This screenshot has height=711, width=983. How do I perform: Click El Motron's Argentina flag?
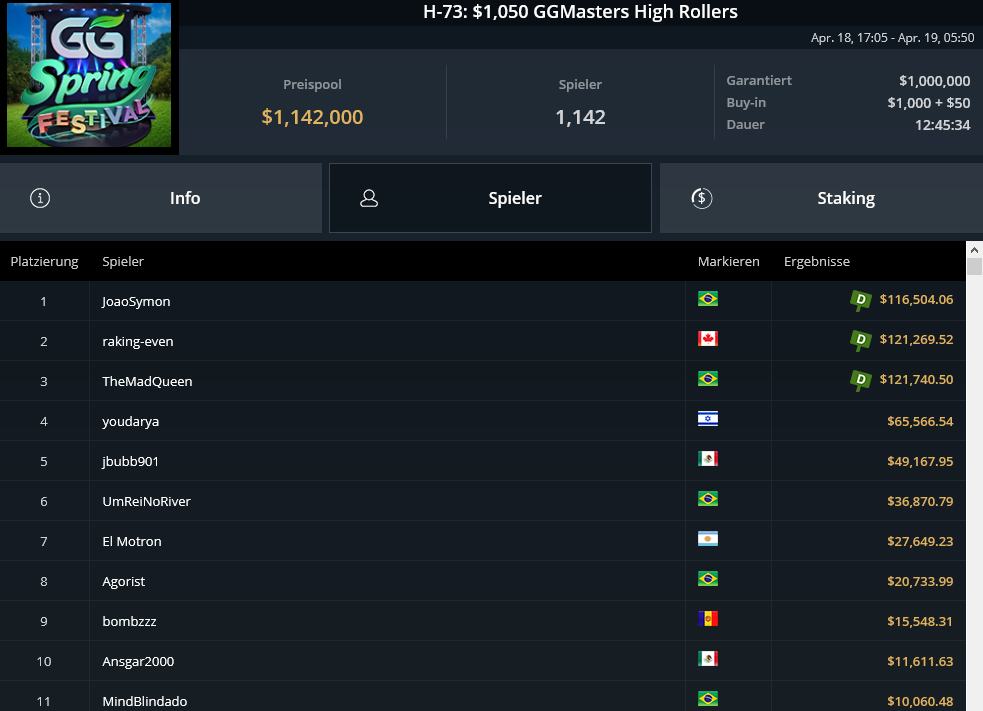coord(708,539)
